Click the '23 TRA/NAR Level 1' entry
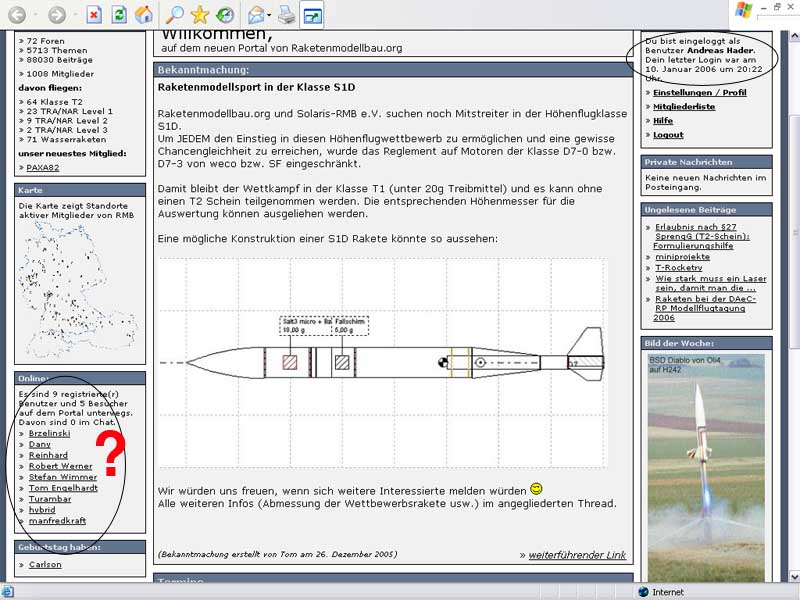 [x=69, y=111]
